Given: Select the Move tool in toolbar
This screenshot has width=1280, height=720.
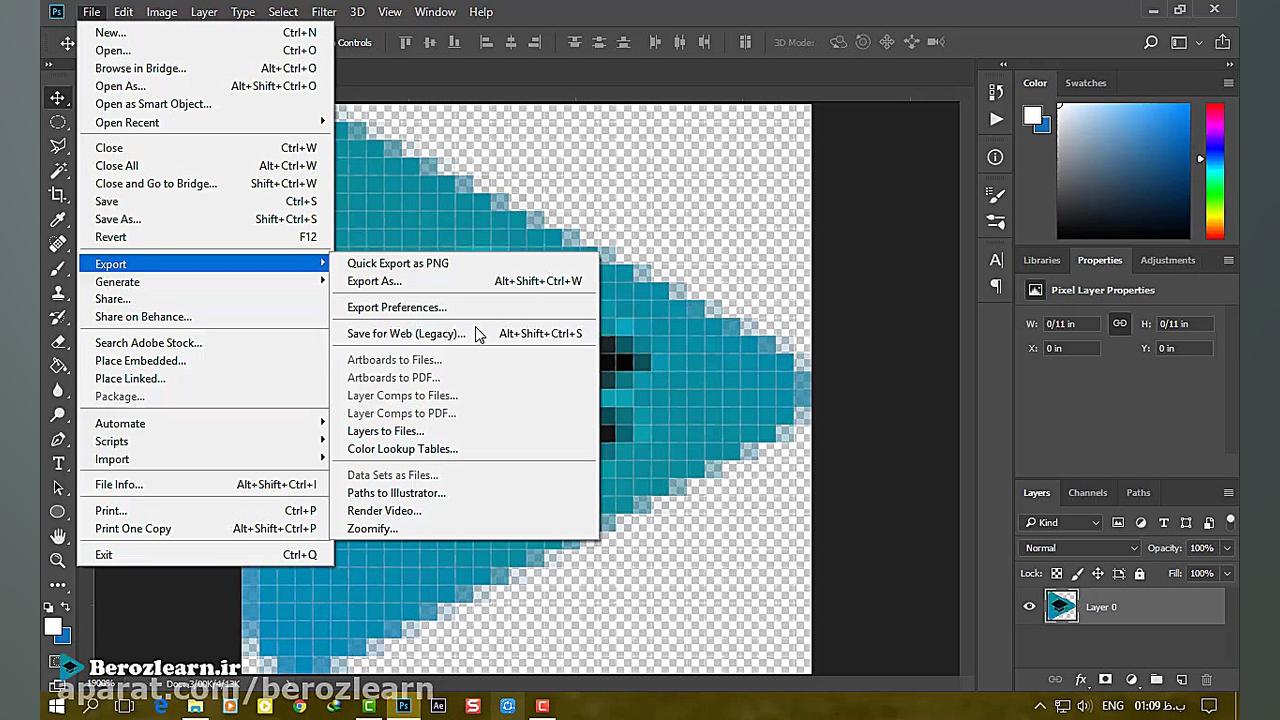Looking at the screenshot, I should tap(58, 98).
